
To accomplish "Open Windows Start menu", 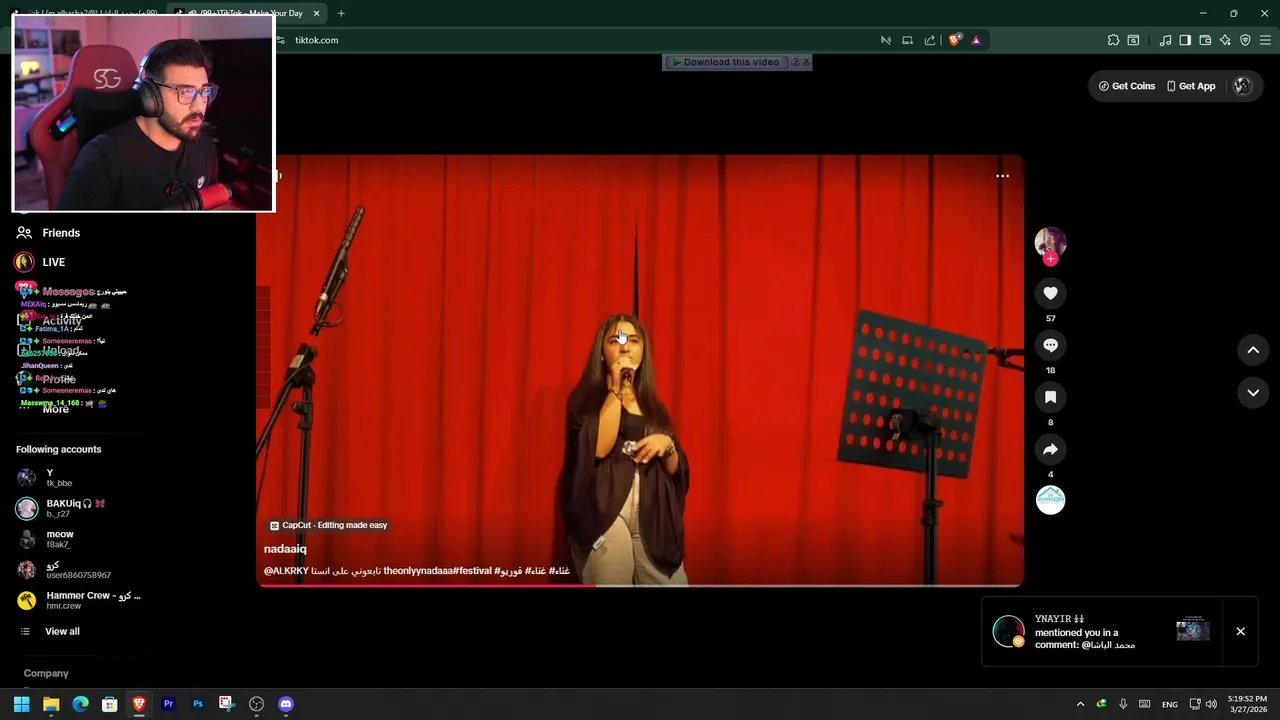I will tap(21, 704).
